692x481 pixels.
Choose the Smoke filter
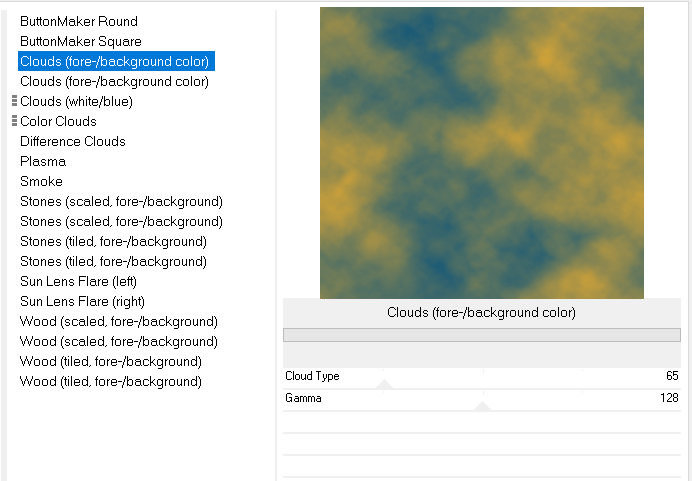pos(41,181)
